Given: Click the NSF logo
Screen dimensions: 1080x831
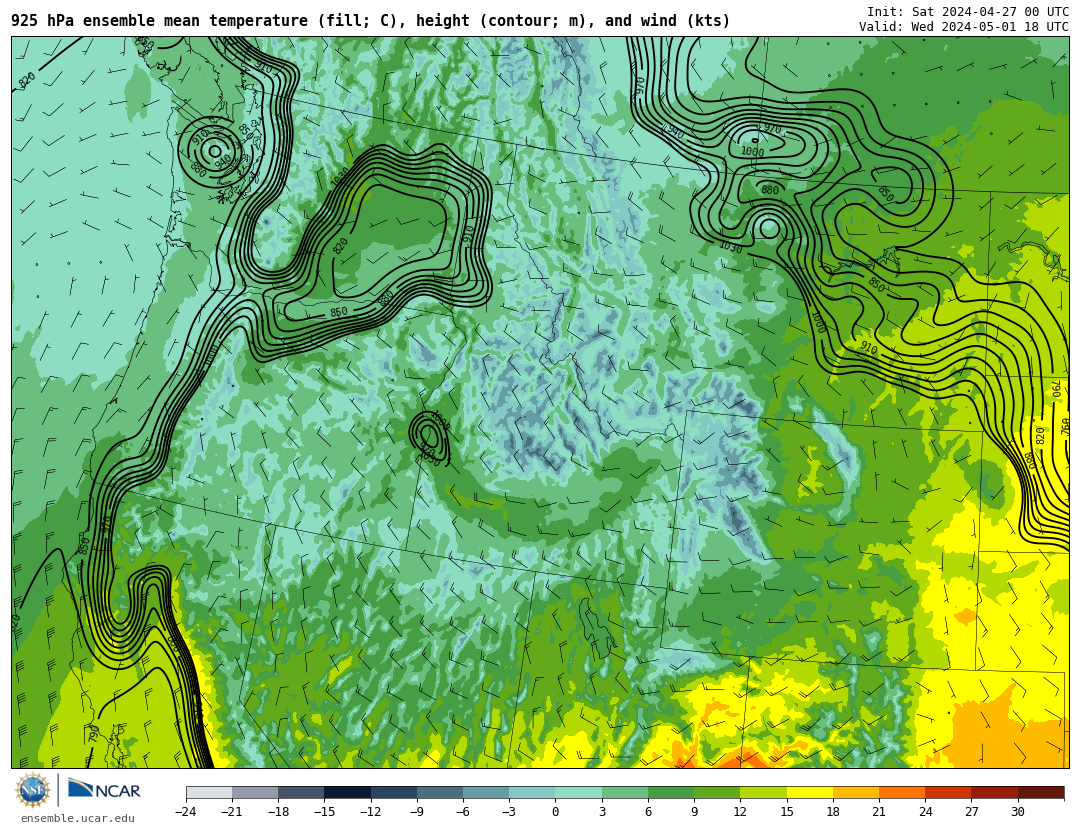Looking at the screenshot, I should [33, 790].
